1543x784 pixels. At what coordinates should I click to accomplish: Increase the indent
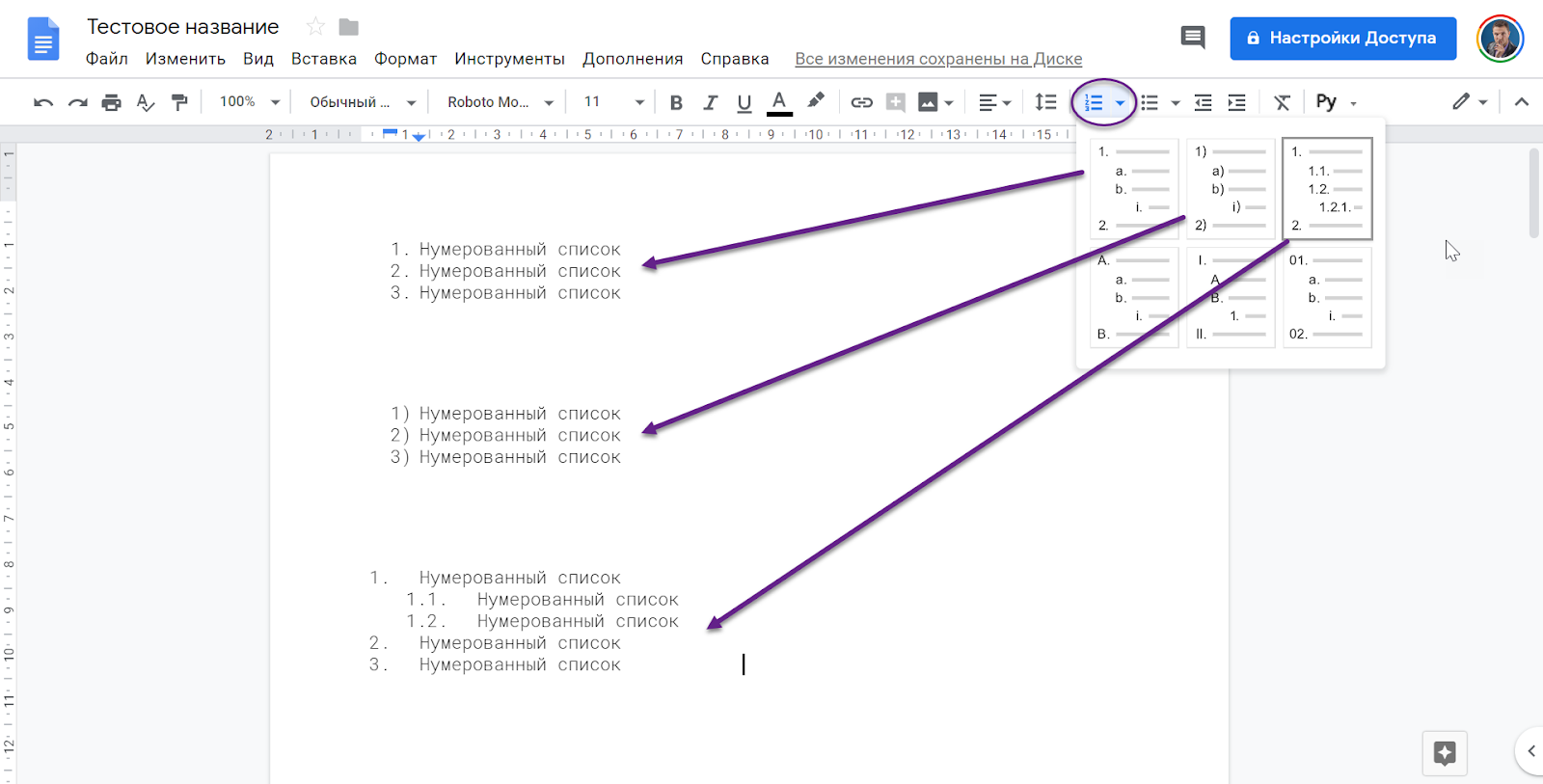click(x=1236, y=102)
